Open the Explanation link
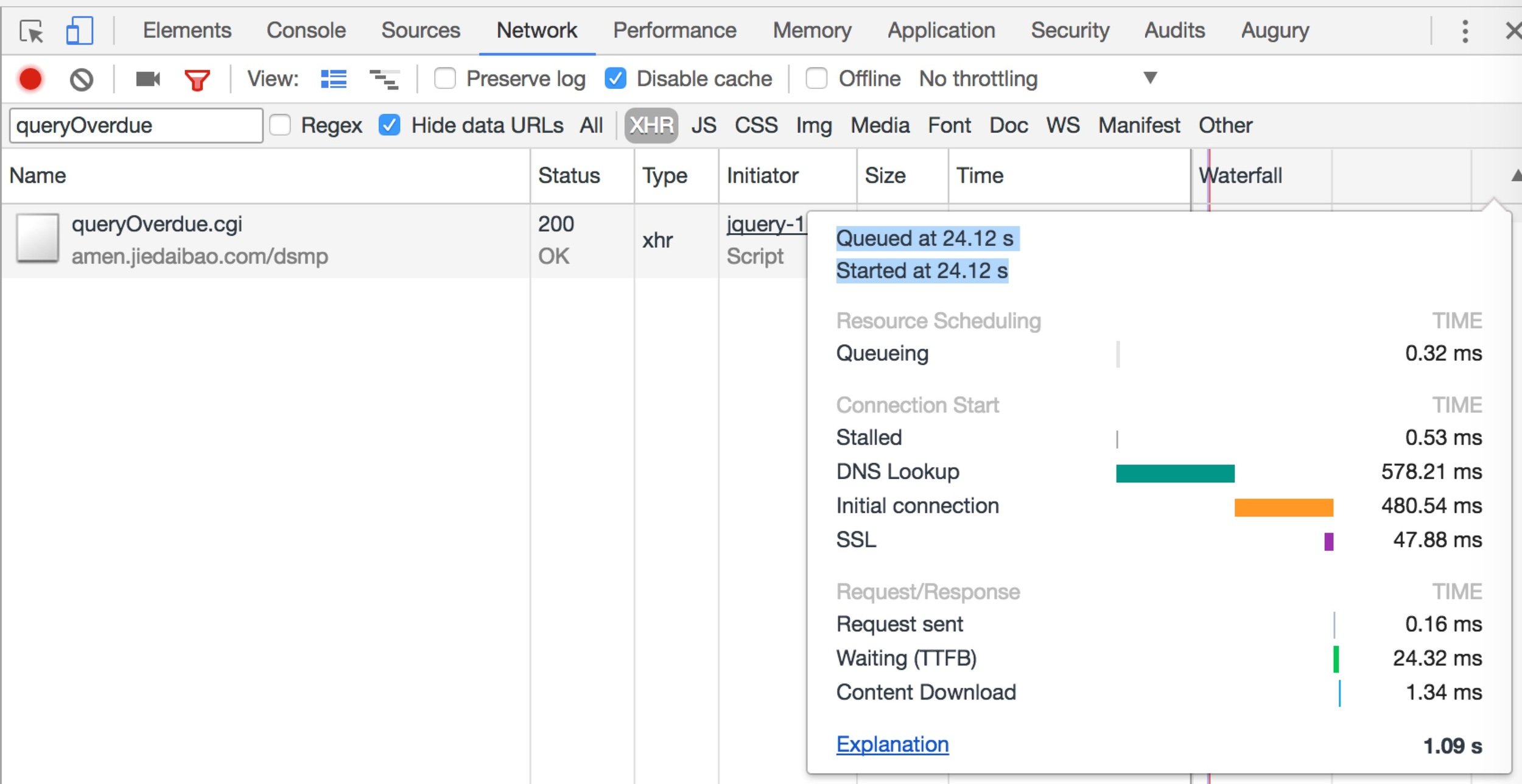The height and width of the screenshot is (784, 1522). click(x=892, y=744)
